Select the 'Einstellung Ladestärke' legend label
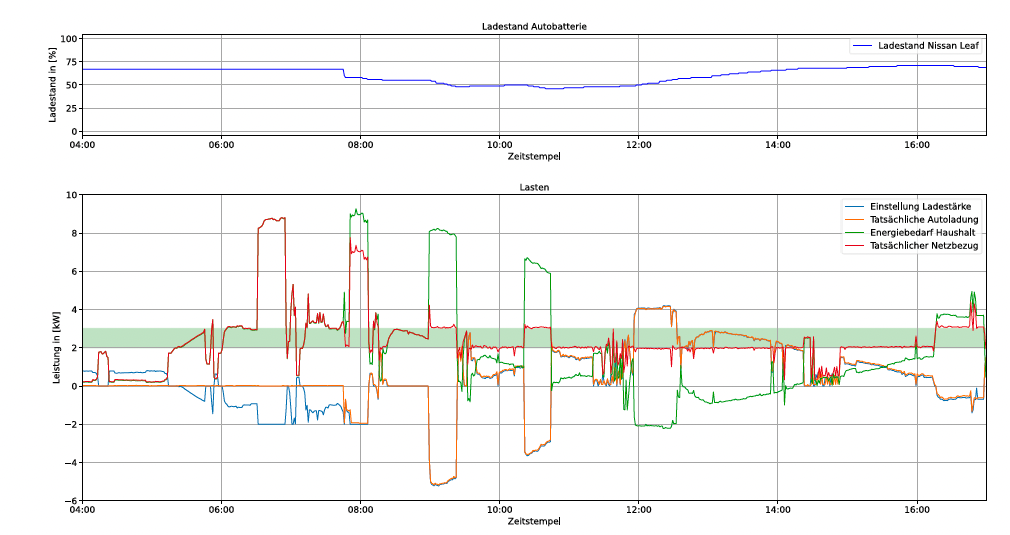The height and width of the screenshot is (535, 1010). (920, 207)
